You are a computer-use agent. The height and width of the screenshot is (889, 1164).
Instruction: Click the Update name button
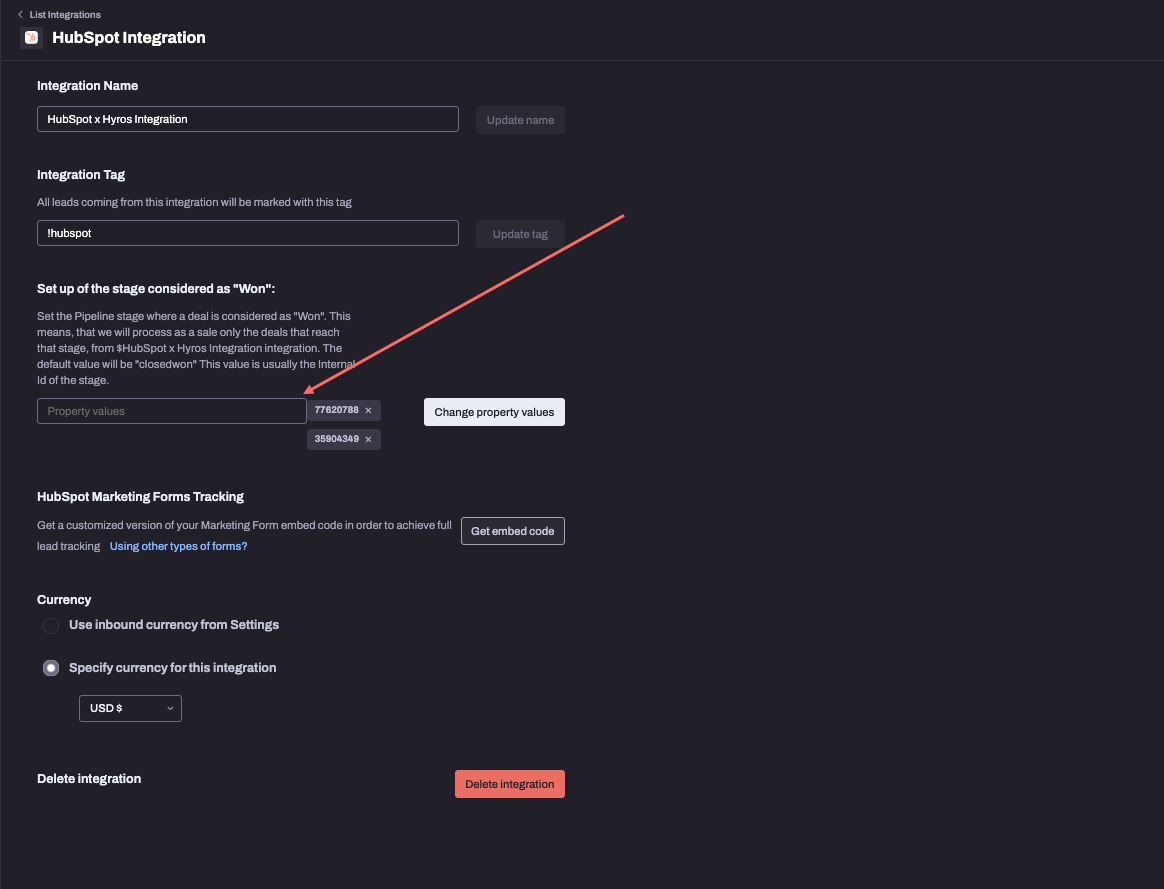point(520,119)
